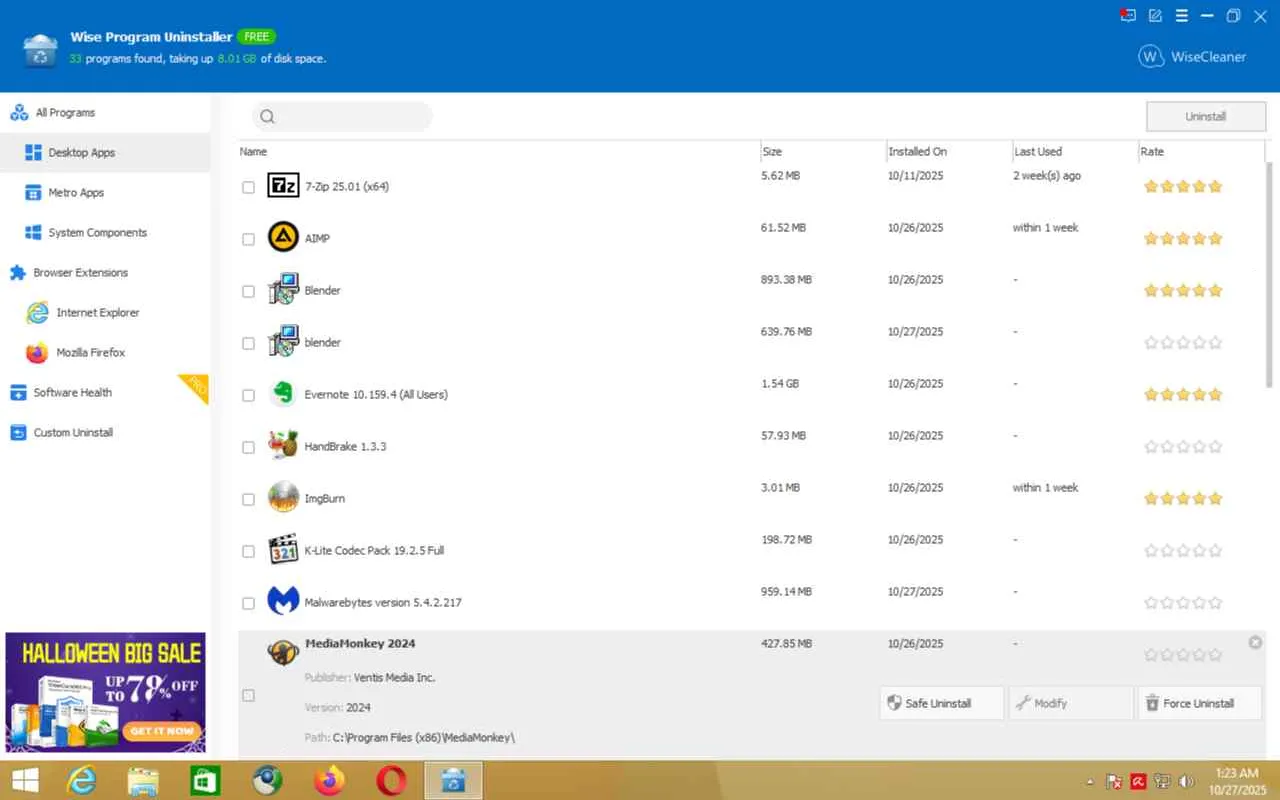Show hidden system tray icons
The height and width of the screenshot is (800, 1280).
[x=1090, y=781]
